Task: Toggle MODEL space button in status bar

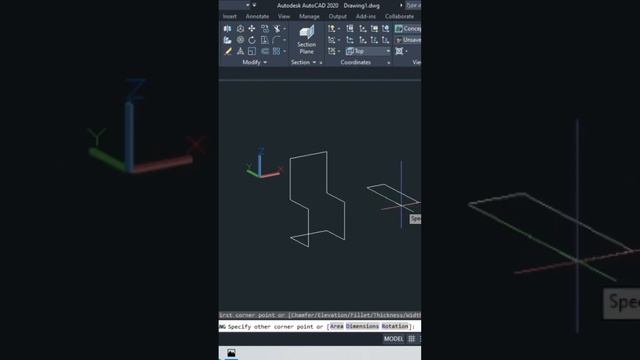Action: point(393,339)
